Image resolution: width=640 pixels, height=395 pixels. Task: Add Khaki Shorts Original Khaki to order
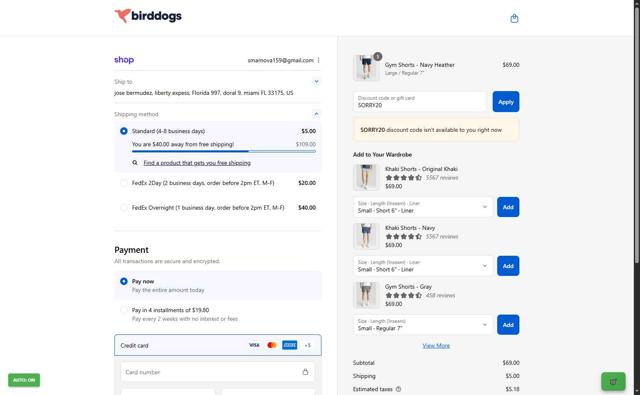coord(508,207)
